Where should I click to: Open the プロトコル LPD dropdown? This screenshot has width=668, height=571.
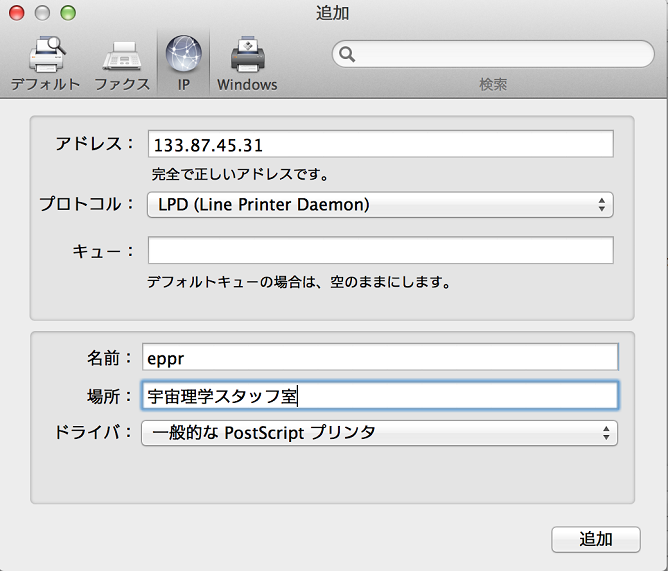380,205
